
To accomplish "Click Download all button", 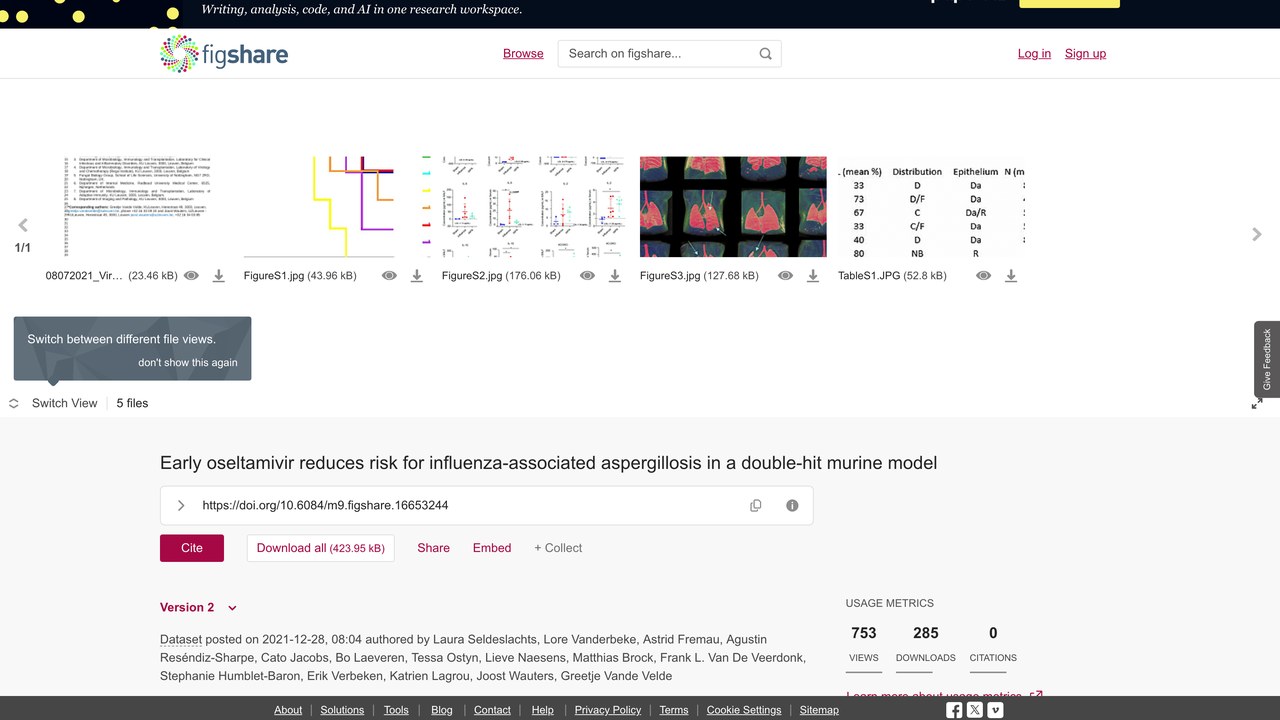I will pyautogui.click(x=320, y=548).
